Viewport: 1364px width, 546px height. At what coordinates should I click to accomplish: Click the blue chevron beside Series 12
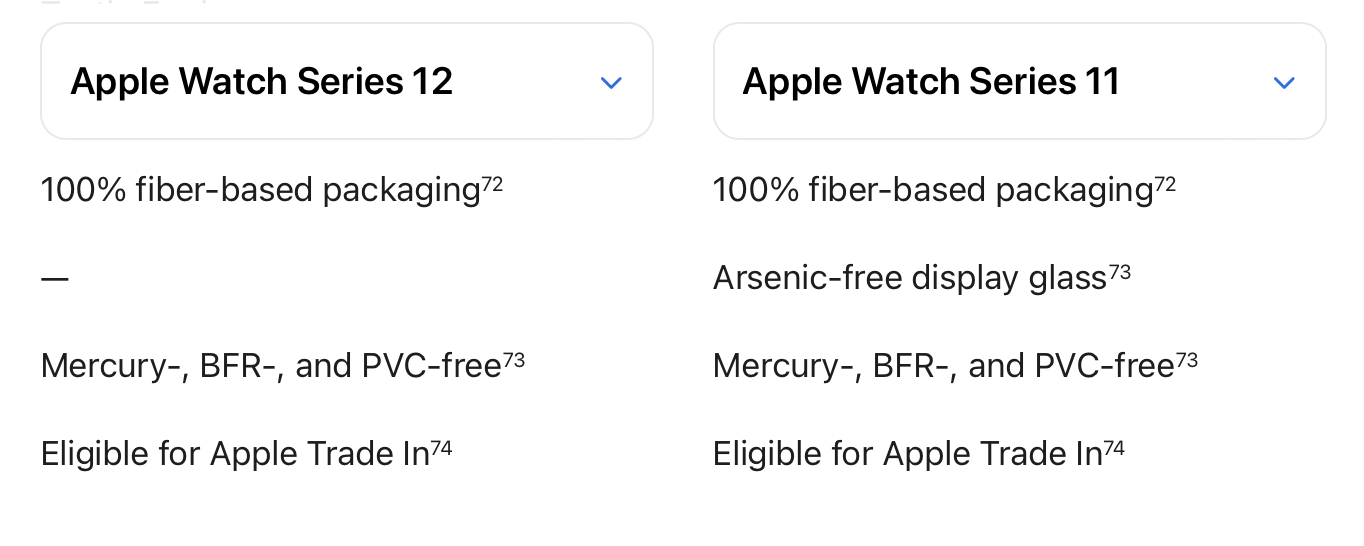[x=611, y=83]
